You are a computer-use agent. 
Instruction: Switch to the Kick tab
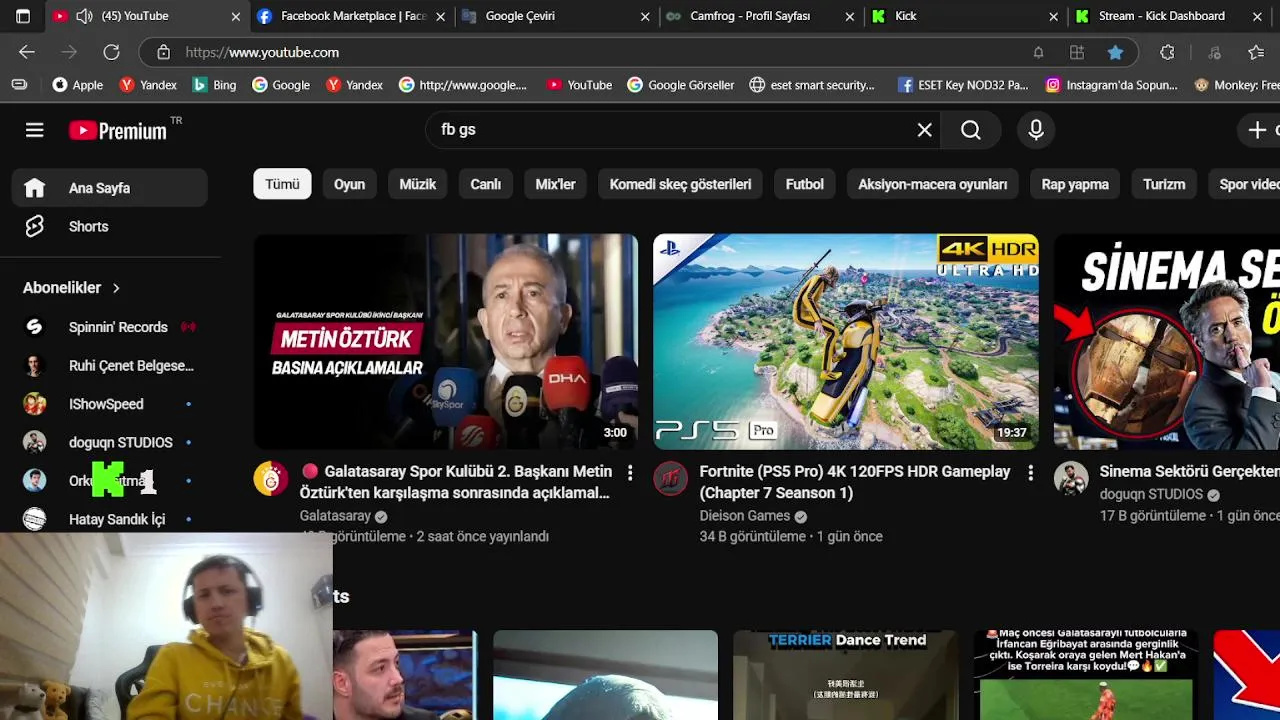[964, 16]
